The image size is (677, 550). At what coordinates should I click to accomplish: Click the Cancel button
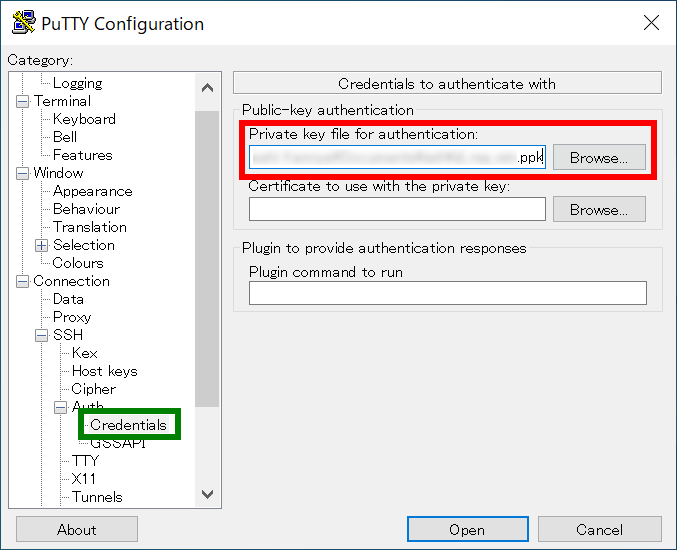pos(600,529)
